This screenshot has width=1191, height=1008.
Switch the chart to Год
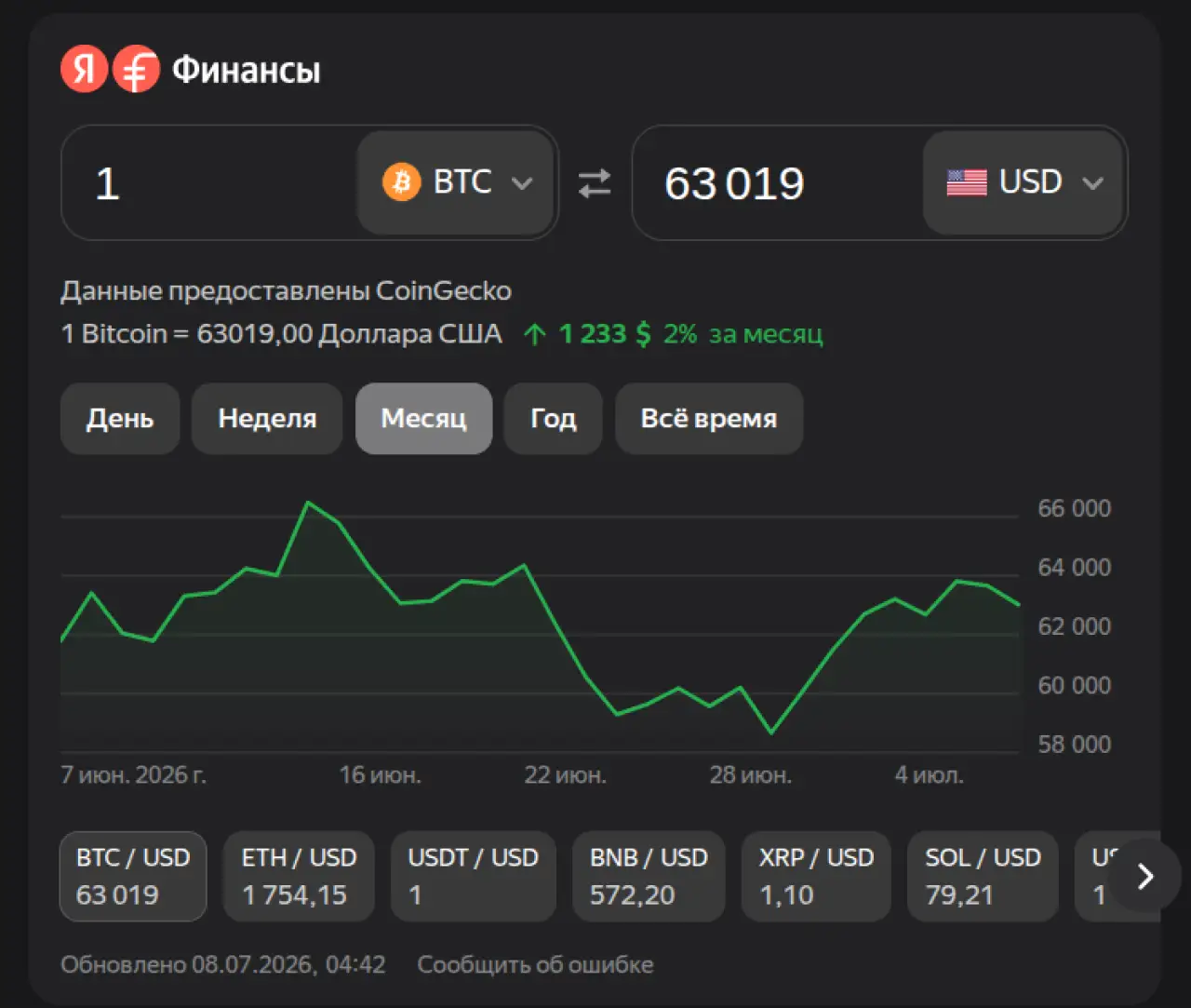(x=553, y=419)
